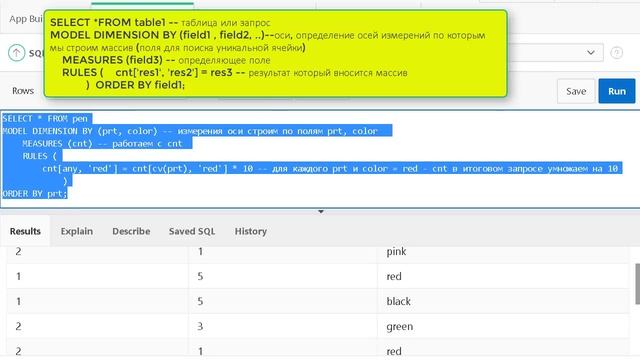Click the 'green' cell in results
The height and width of the screenshot is (360, 640).
point(400,327)
